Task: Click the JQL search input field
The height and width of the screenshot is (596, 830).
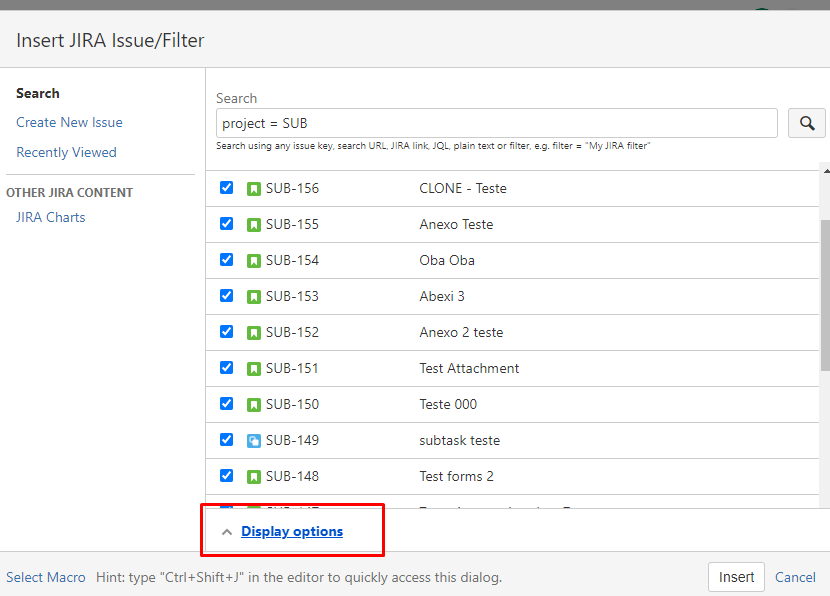Action: coord(497,123)
